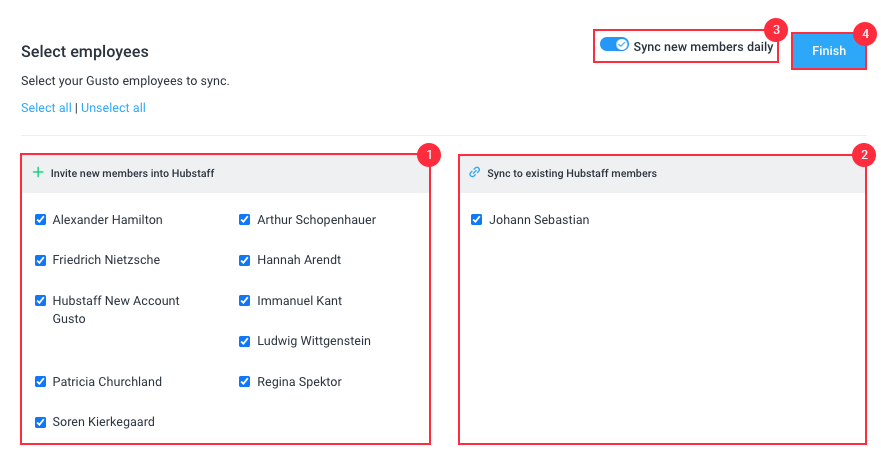Uncheck Hannah Arendt checkbox
This screenshot has width=881, height=461.
click(x=244, y=260)
